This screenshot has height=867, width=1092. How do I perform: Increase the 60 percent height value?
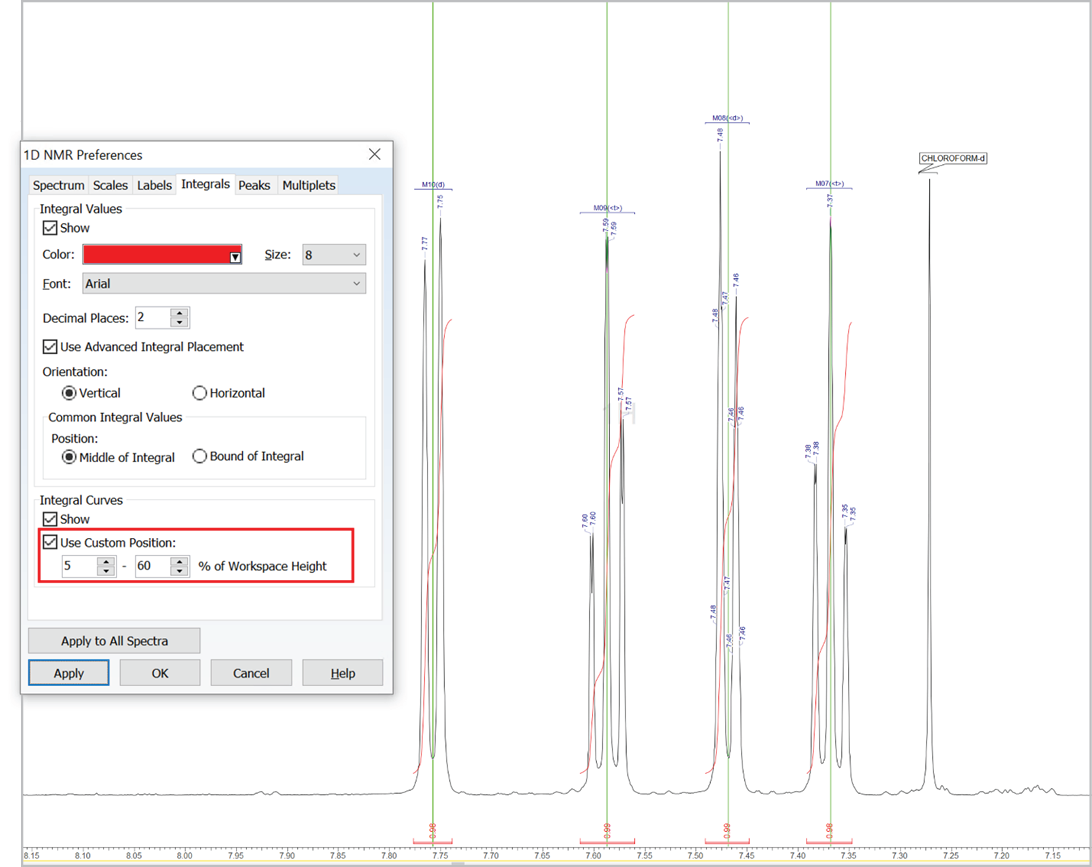(178, 561)
